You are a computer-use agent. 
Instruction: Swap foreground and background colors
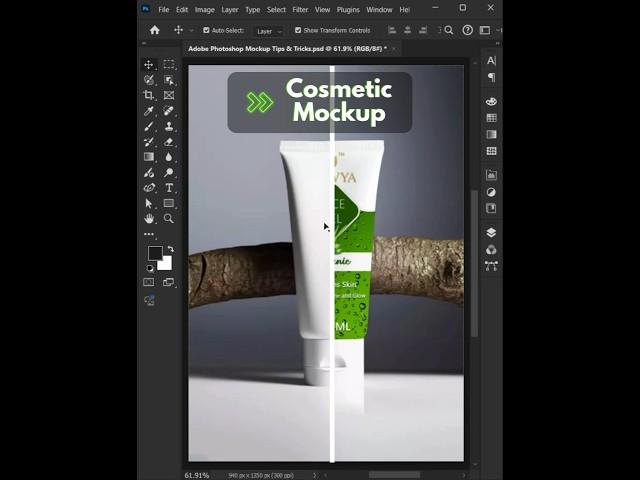tap(171, 249)
